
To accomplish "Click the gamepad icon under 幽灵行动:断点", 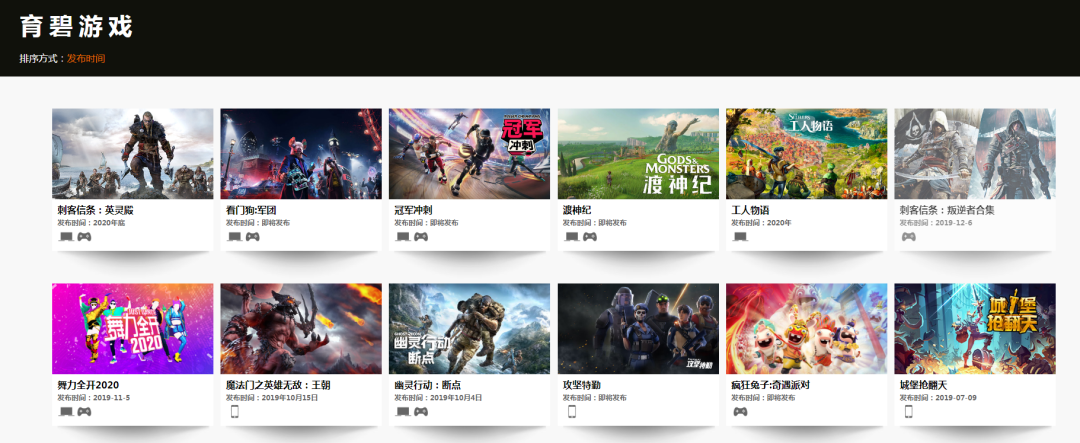I will click(421, 412).
